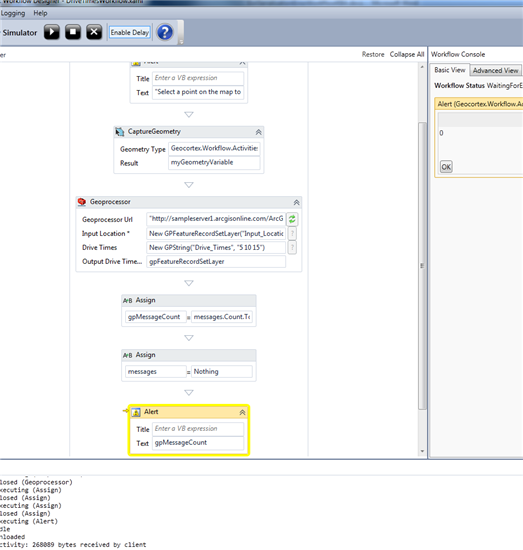
Task: Click Workflow Console panel title
Action: tap(458, 54)
